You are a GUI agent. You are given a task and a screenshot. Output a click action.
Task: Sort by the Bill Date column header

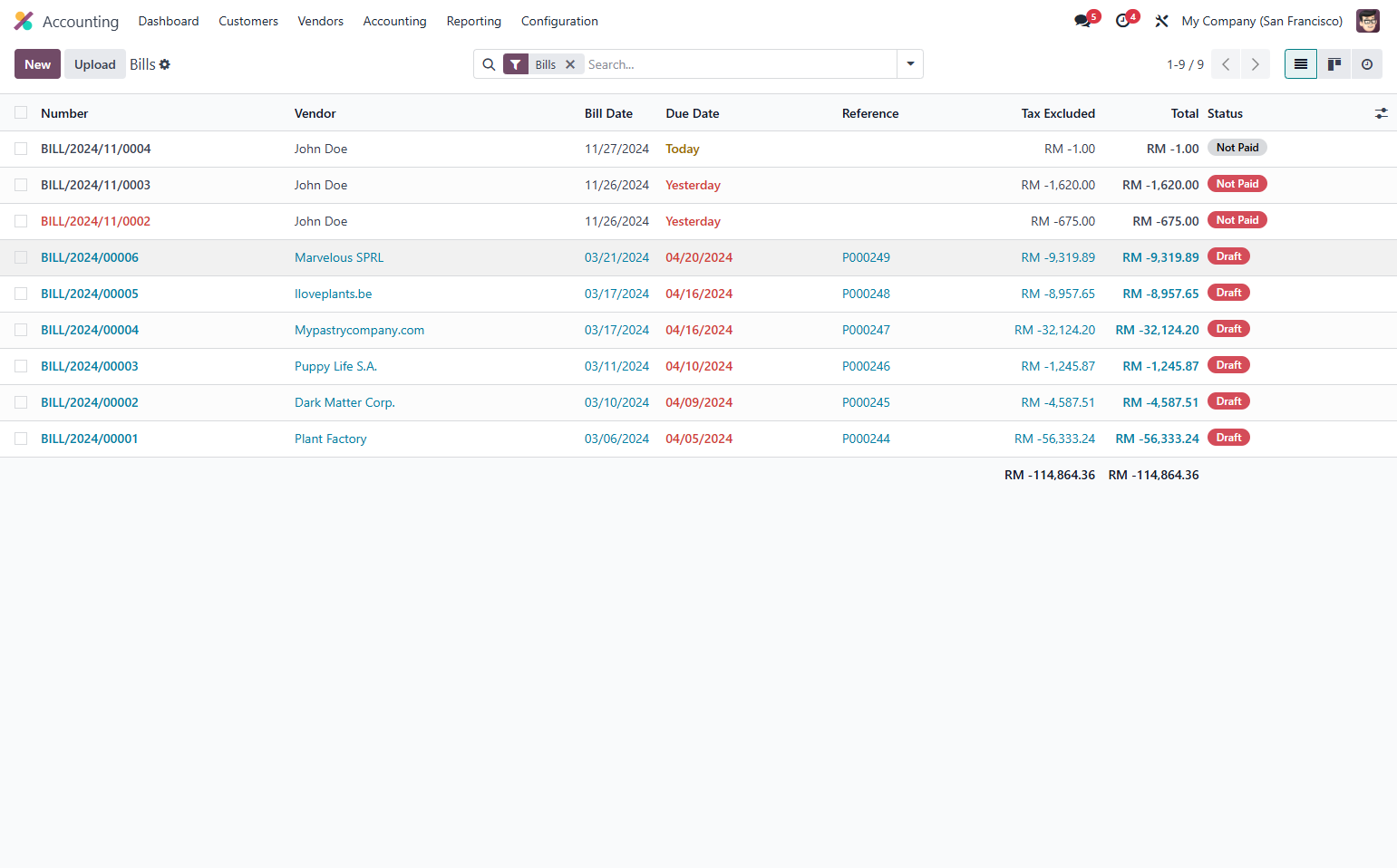[x=608, y=113]
